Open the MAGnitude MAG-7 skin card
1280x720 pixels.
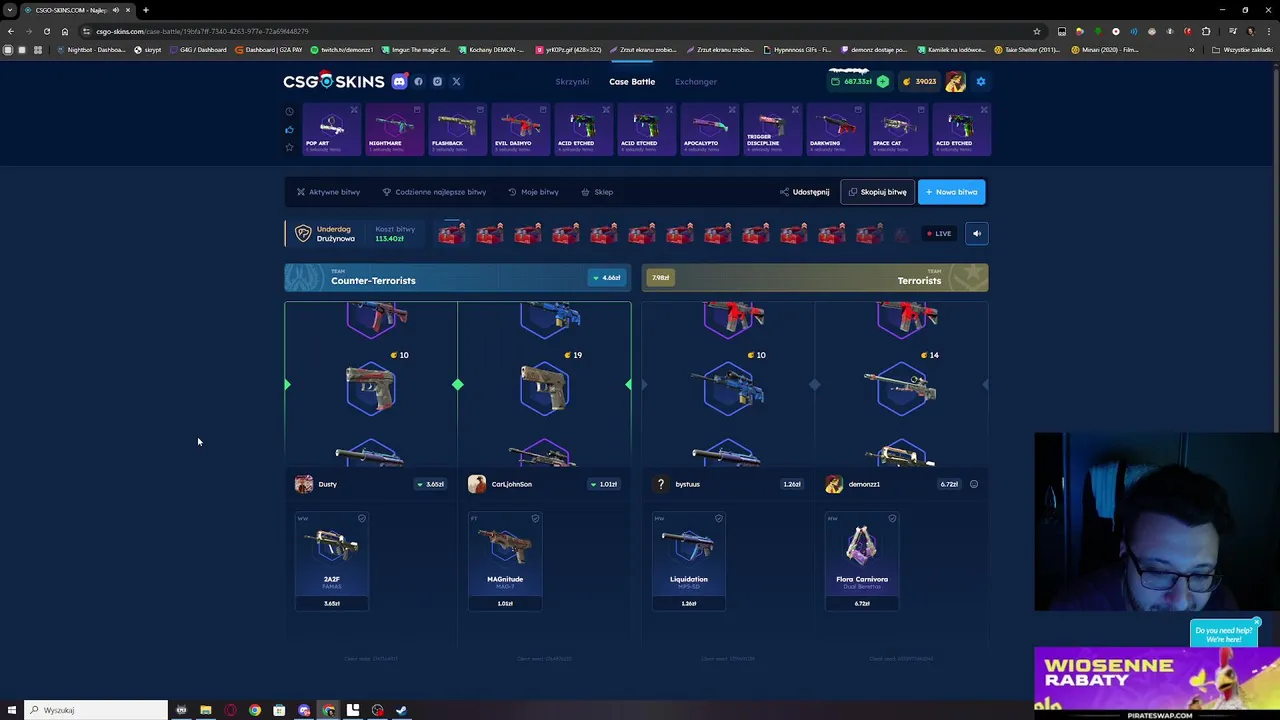click(x=505, y=561)
